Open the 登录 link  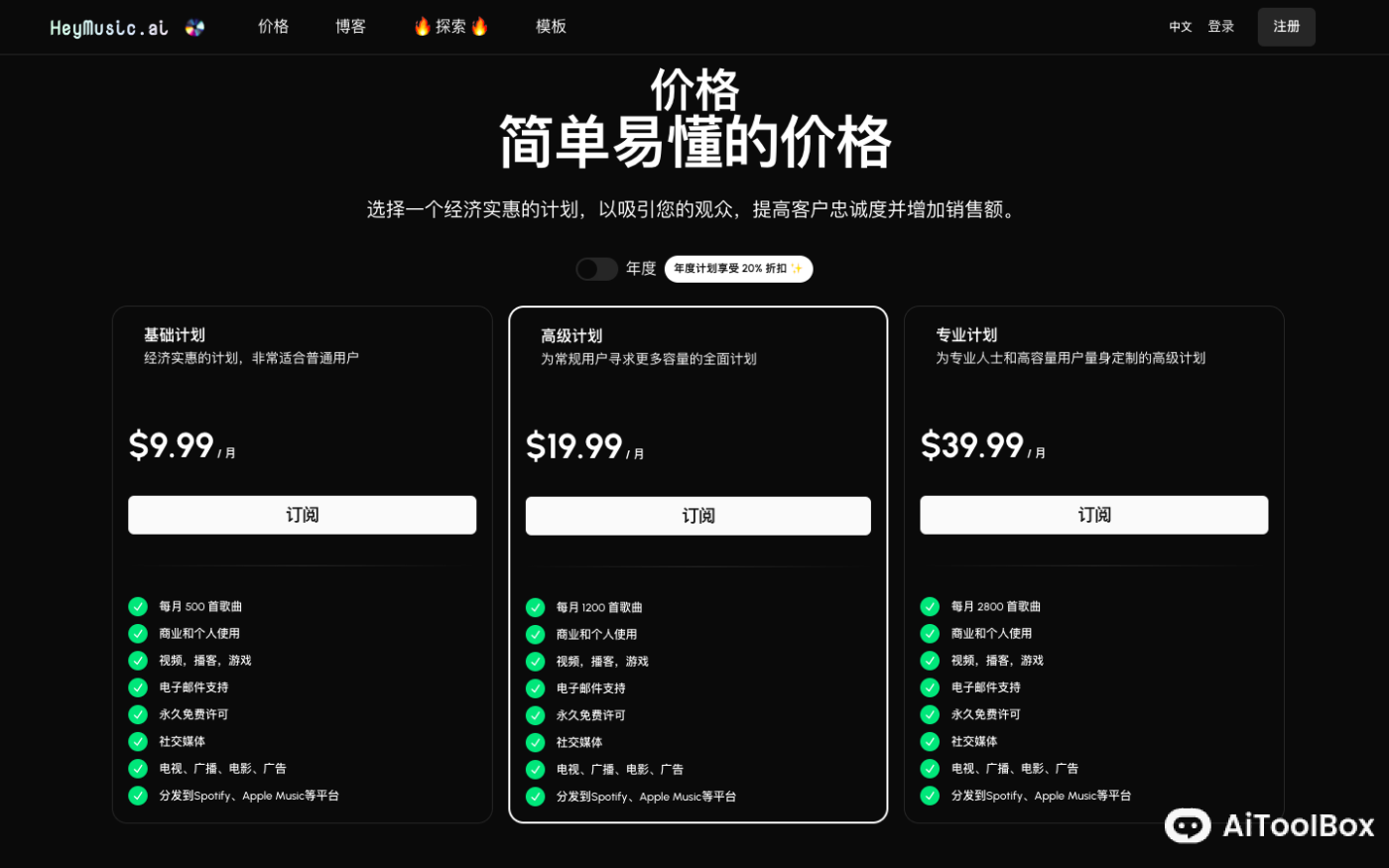click(x=1220, y=27)
